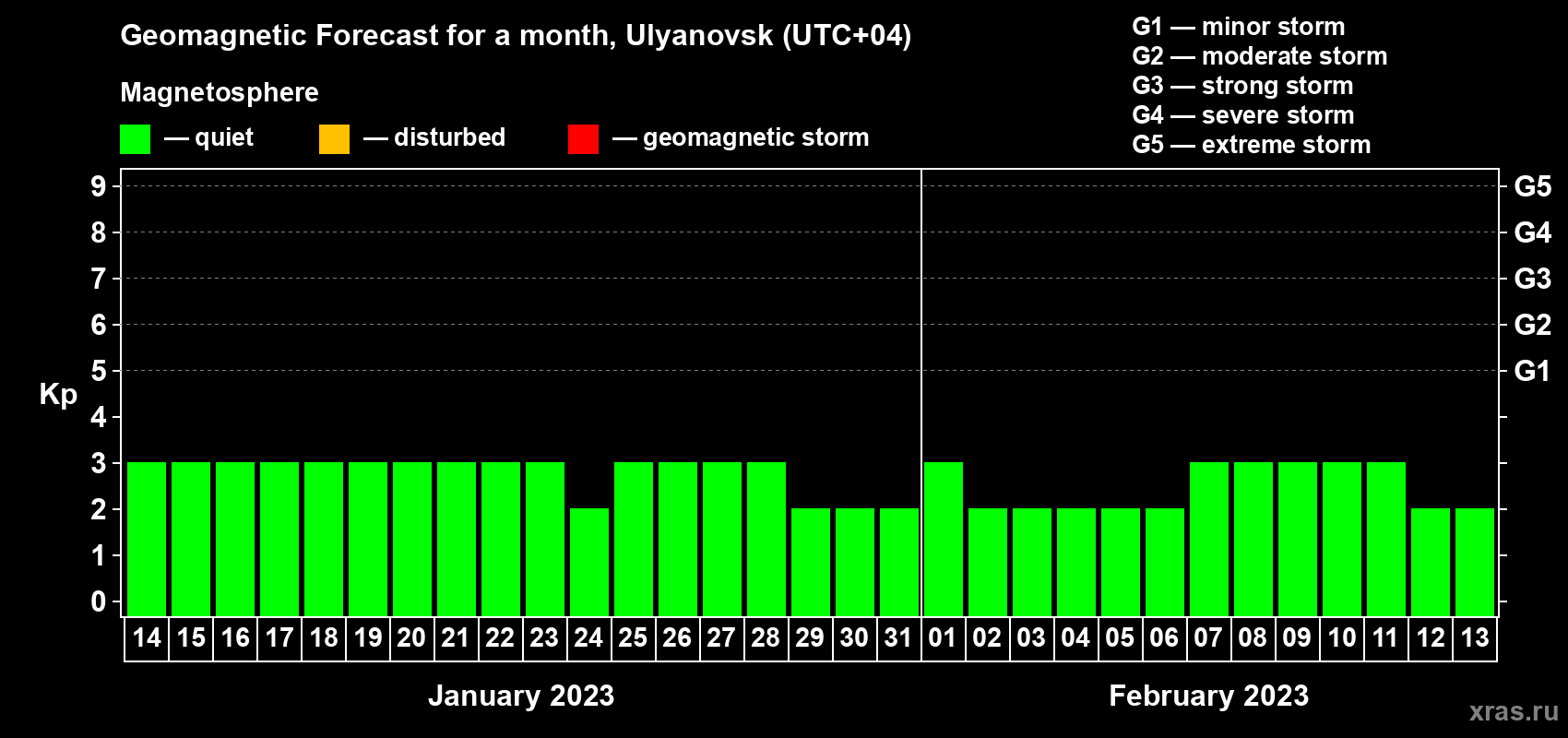The height and width of the screenshot is (738, 1568).
Task: Click the green quiet legend swatch
Action: point(135,139)
